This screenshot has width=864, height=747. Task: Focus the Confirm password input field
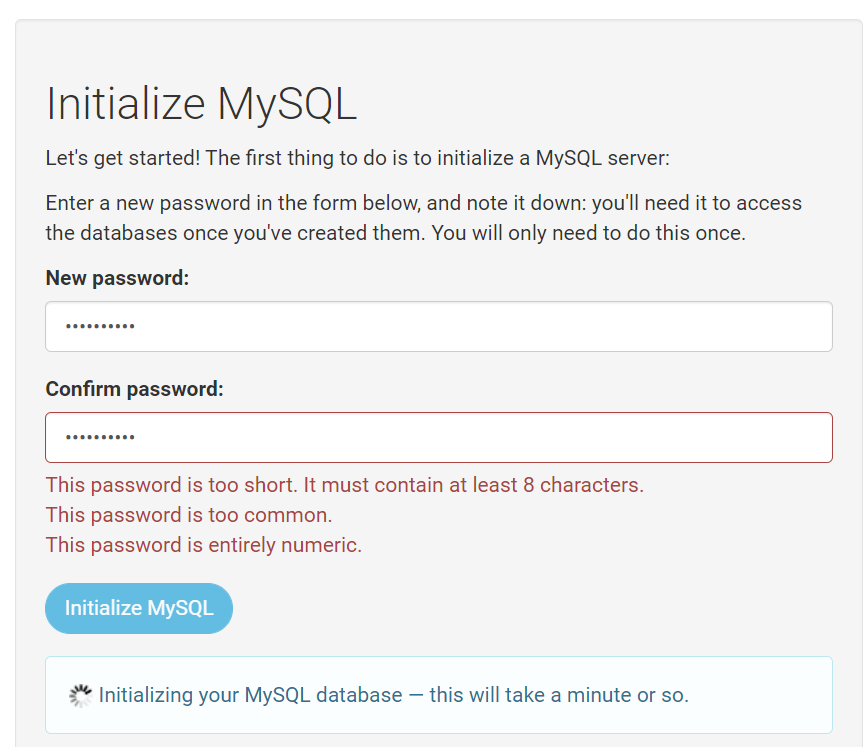[x=439, y=438]
